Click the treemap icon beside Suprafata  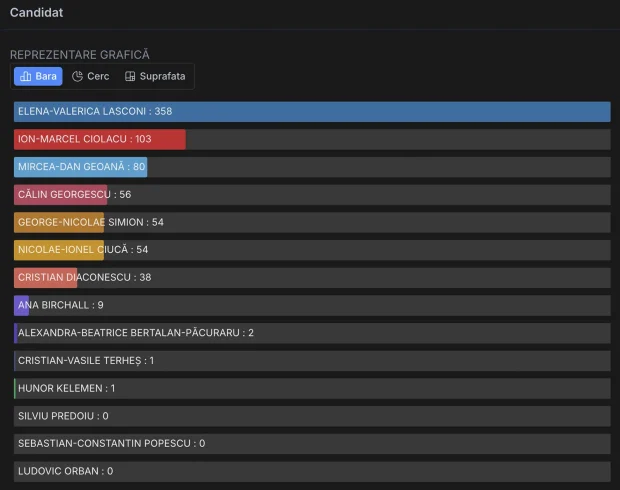(130, 76)
